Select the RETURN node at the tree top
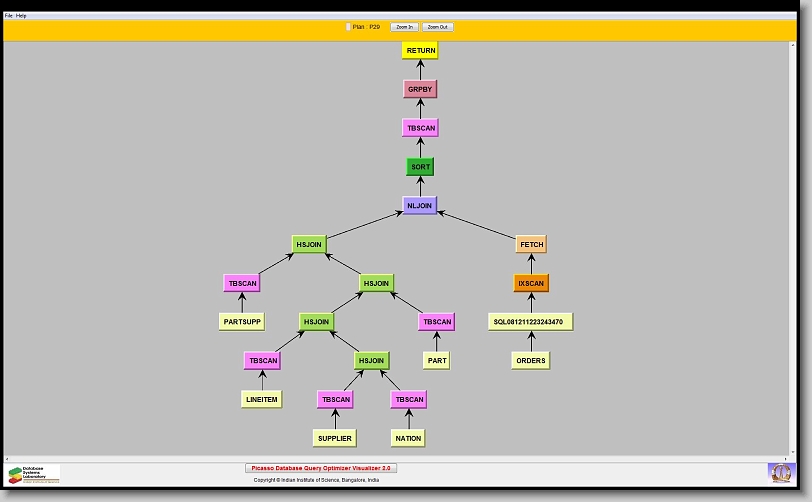Screen dimensions: 812x502 421,50
